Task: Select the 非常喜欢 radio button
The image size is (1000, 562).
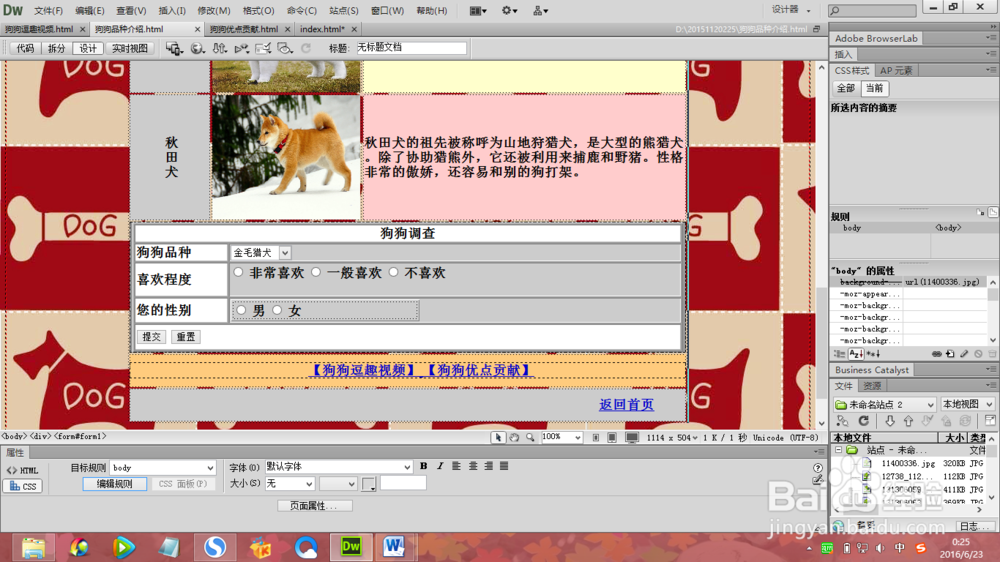Action: [239, 272]
